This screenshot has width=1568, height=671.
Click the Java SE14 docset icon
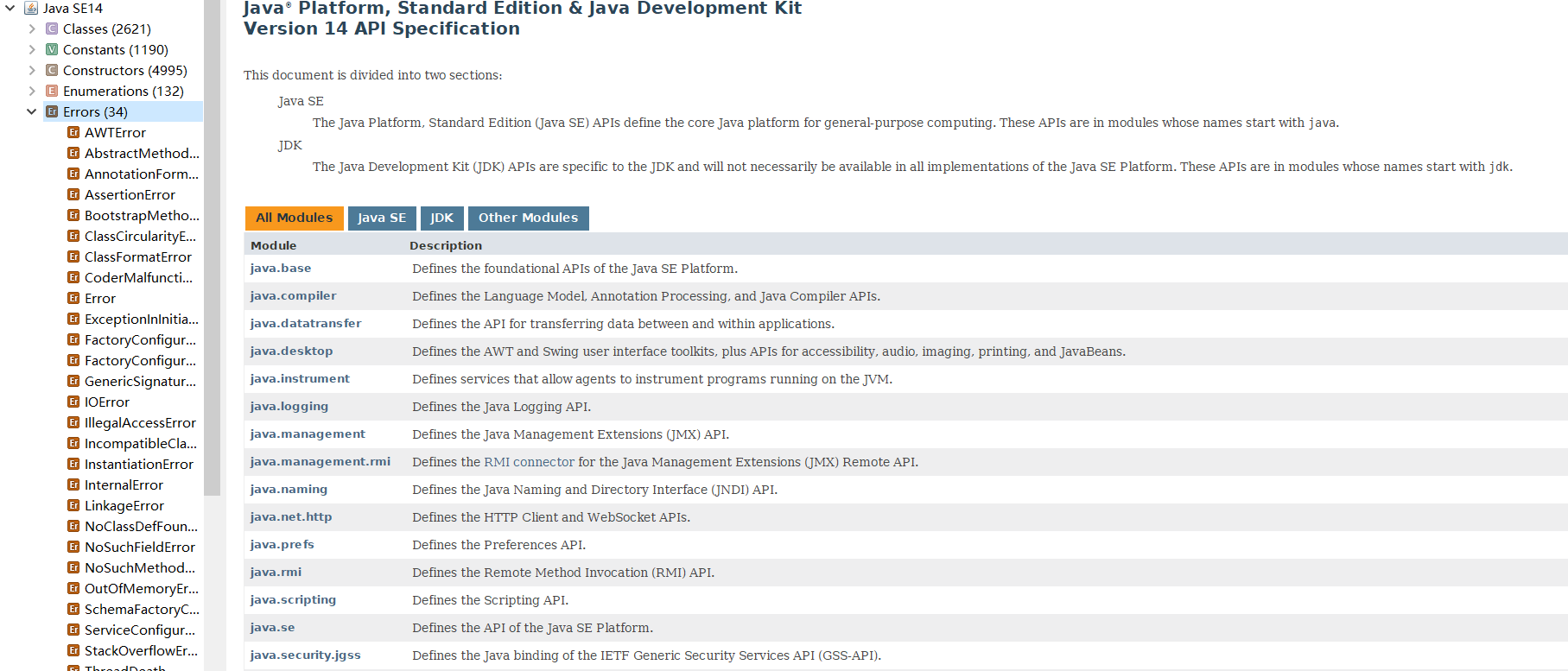pos(31,8)
